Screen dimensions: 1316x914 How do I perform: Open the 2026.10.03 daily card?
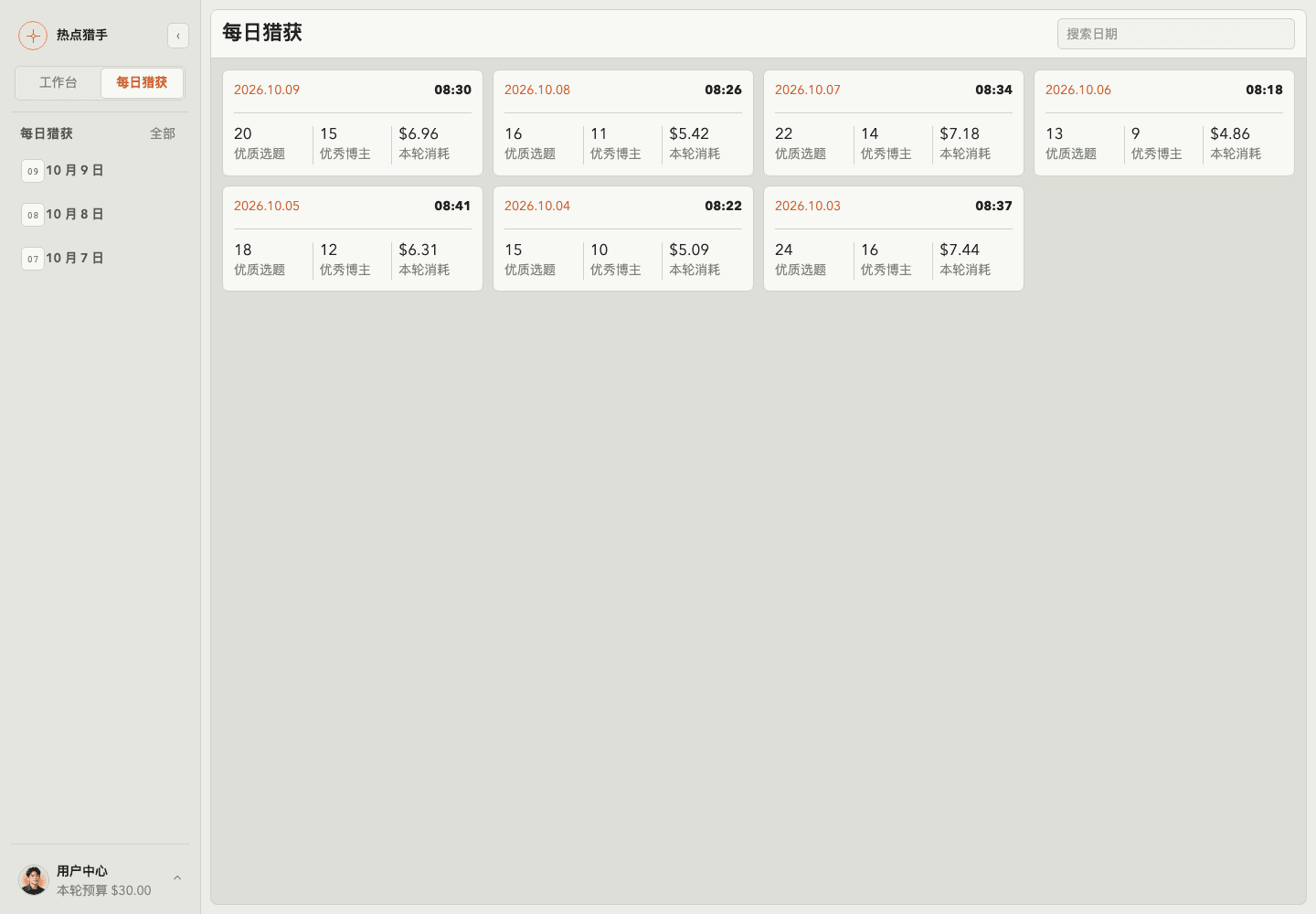pos(894,239)
